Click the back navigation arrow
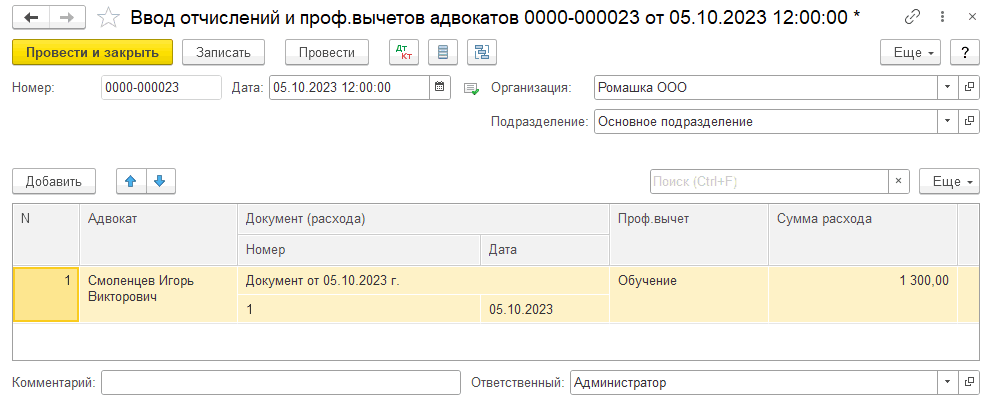The image size is (992, 401). [32, 18]
